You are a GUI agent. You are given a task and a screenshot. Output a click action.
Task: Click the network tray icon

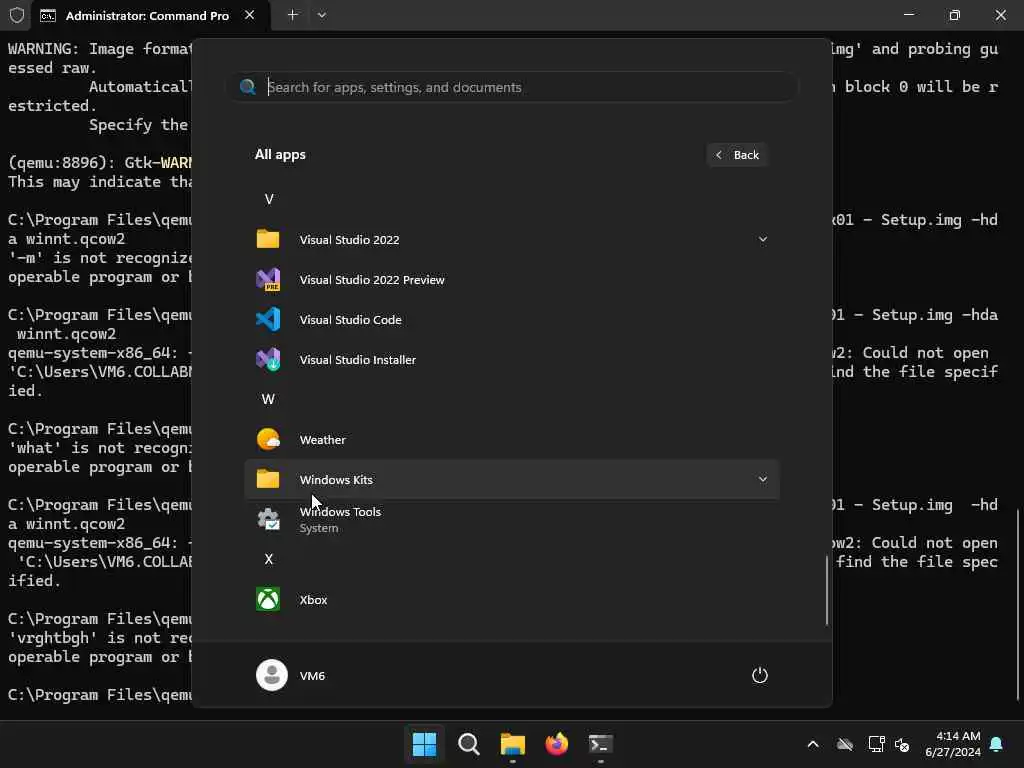876,744
